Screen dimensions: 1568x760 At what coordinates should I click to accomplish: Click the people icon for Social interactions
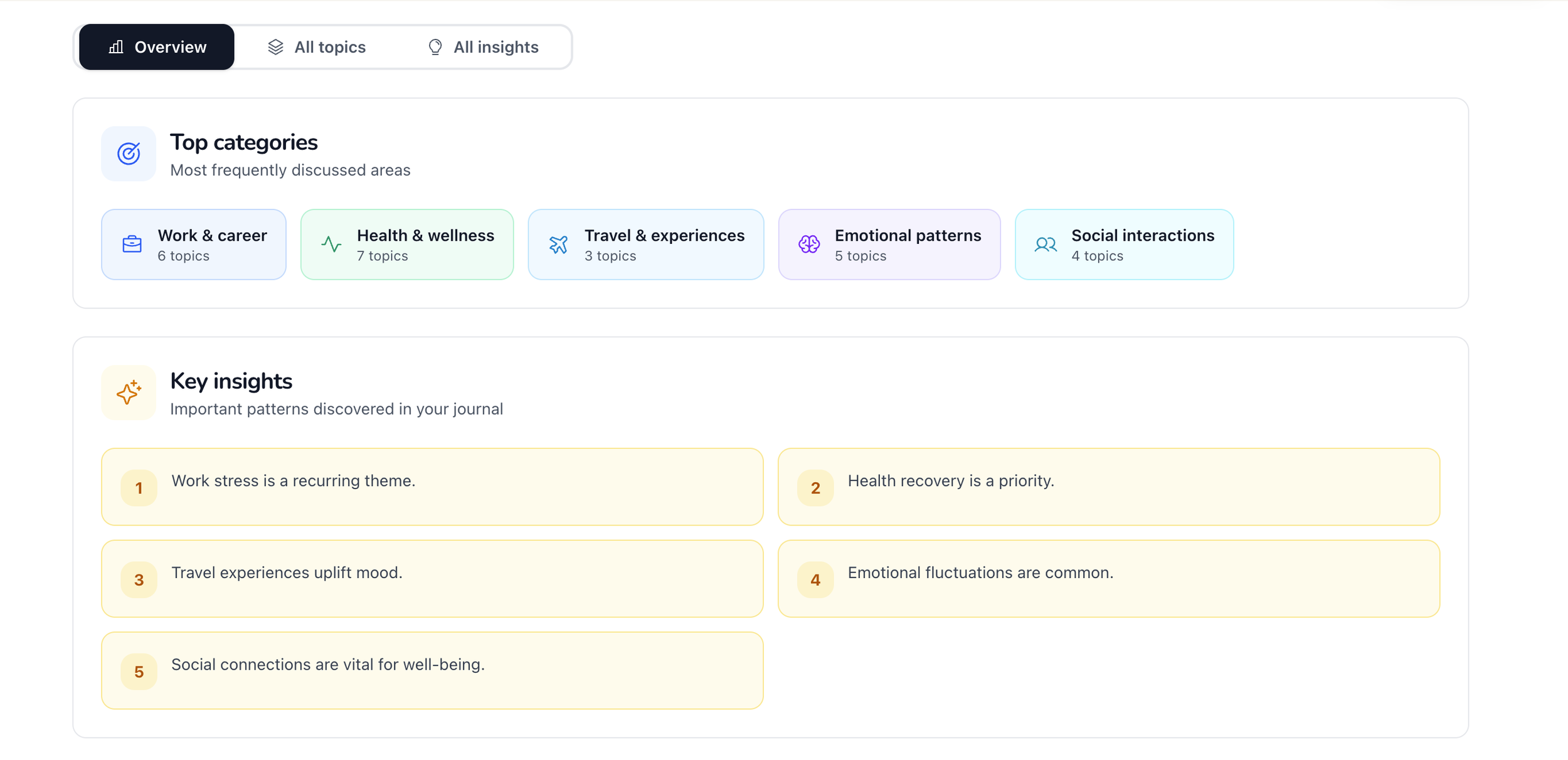pyautogui.click(x=1046, y=244)
